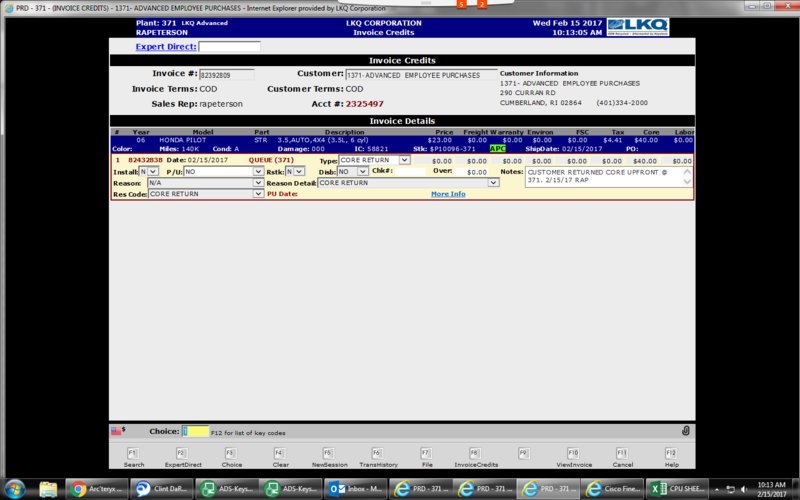800x500 pixels.
Task: Open a new session with F5 icon
Action: [x=328, y=453]
